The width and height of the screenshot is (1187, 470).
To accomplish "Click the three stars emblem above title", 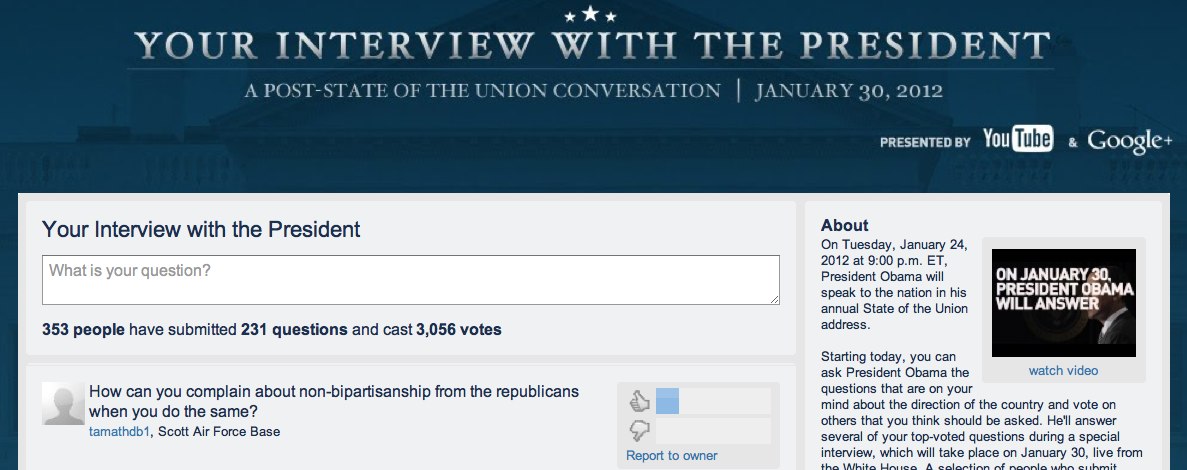I will [590, 14].
